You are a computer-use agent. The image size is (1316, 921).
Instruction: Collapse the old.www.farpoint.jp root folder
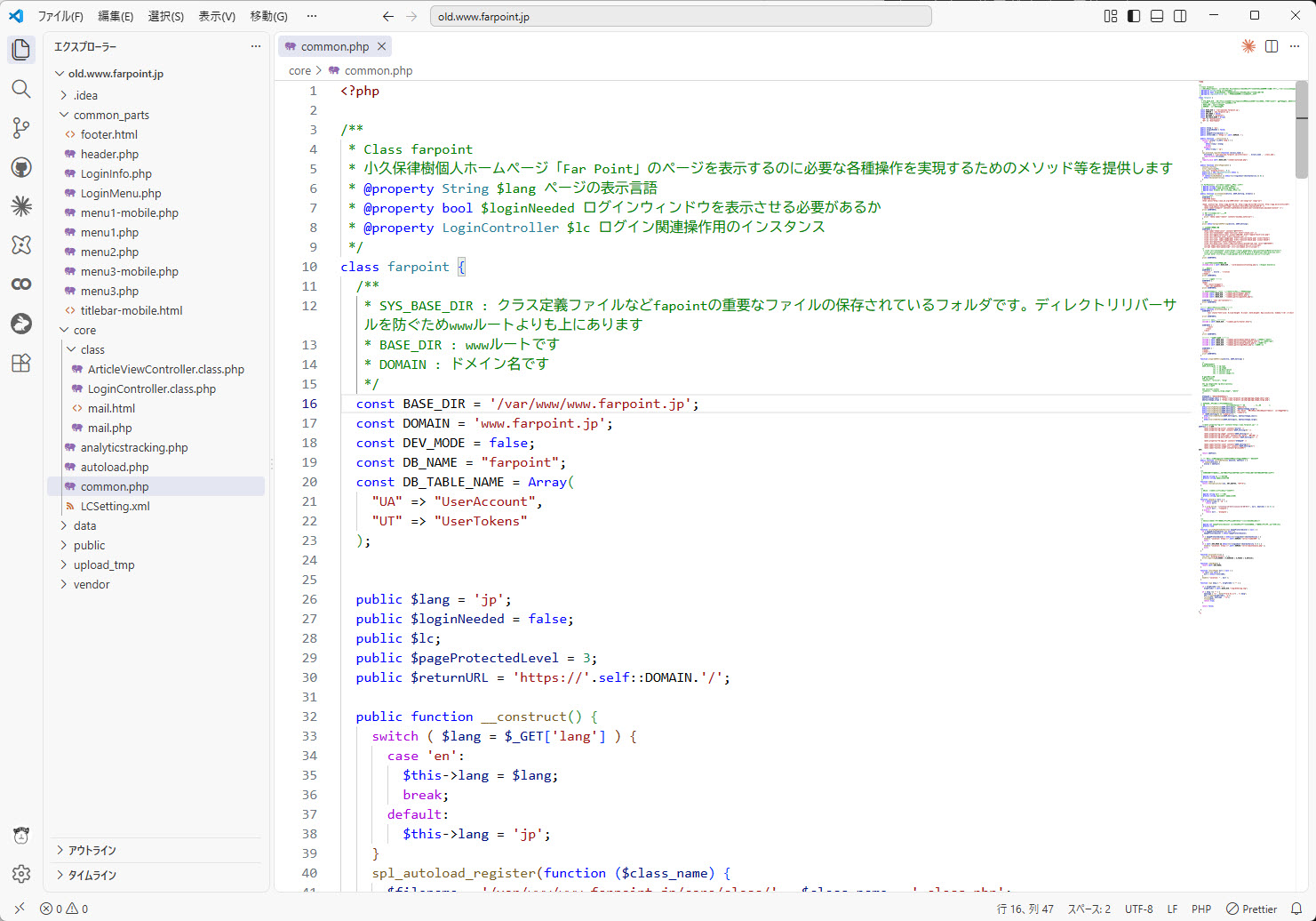(x=156, y=74)
